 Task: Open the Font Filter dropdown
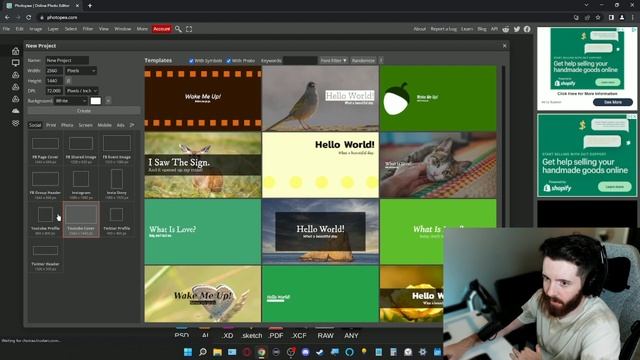(x=333, y=60)
